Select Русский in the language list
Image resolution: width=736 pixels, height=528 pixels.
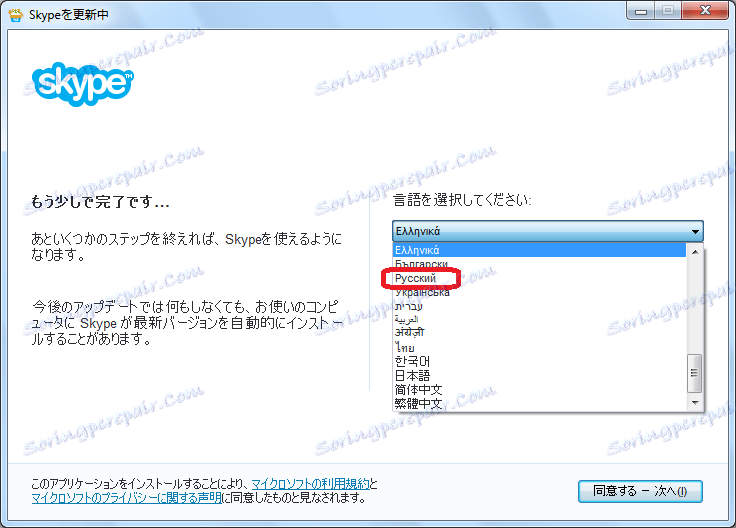pyautogui.click(x=539, y=278)
